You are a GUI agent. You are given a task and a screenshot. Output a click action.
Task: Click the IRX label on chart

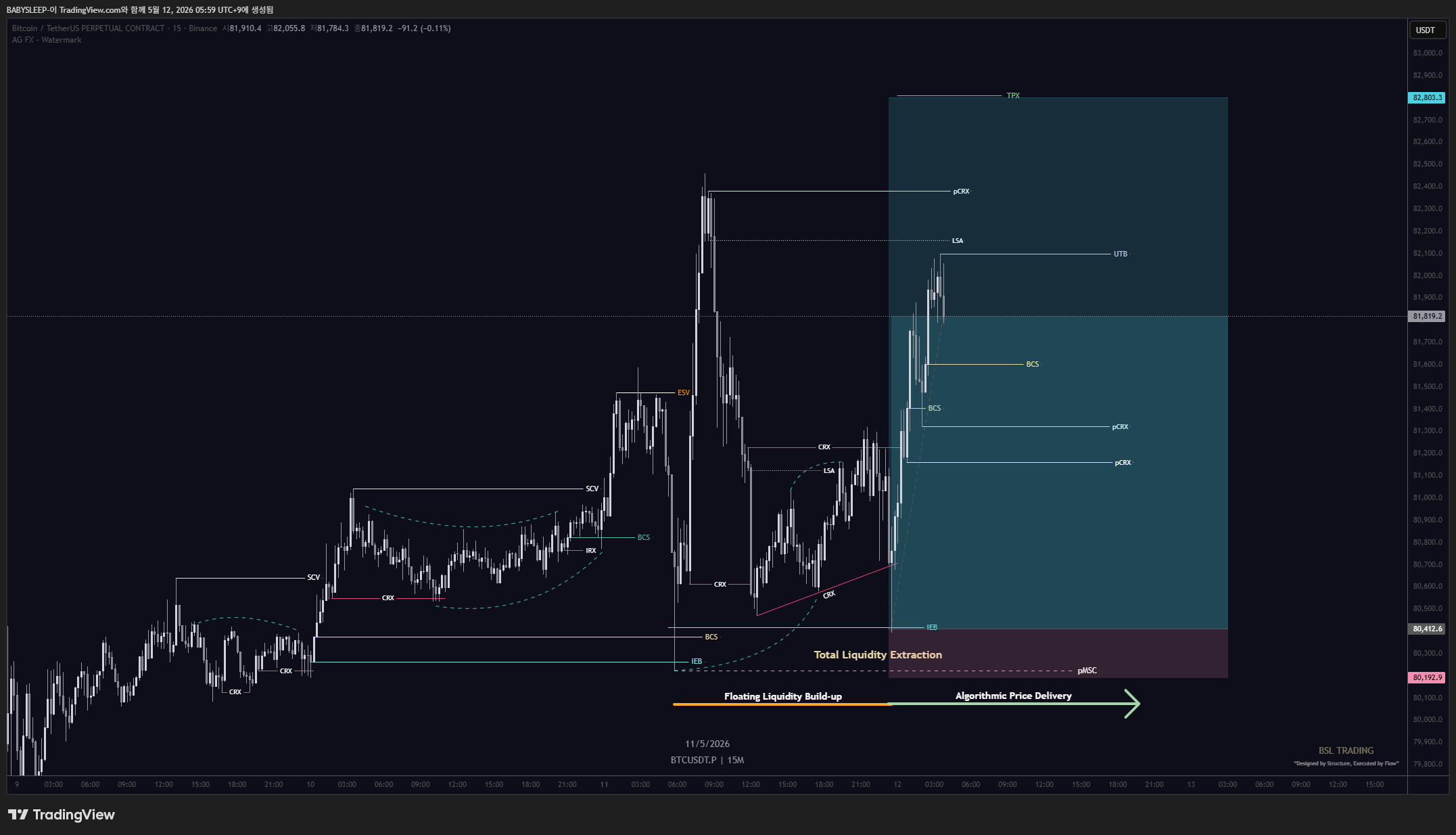tap(590, 550)
